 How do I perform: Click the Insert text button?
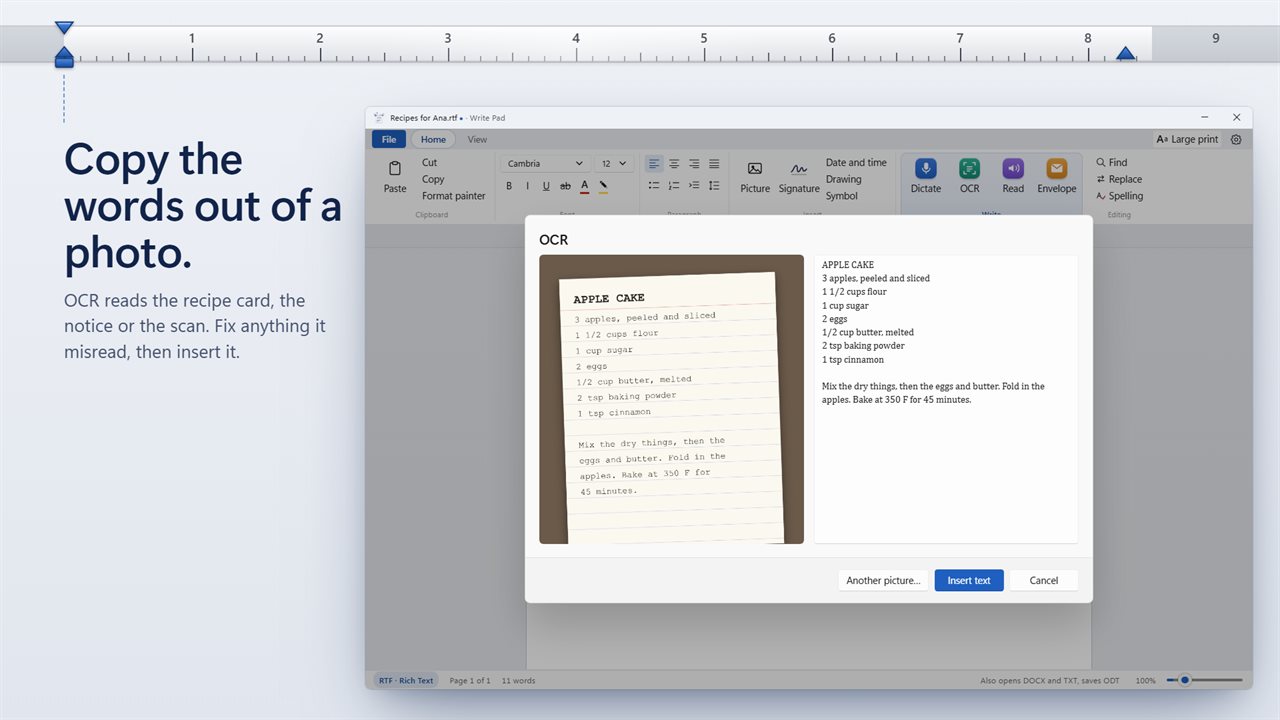tap(969, 580)
